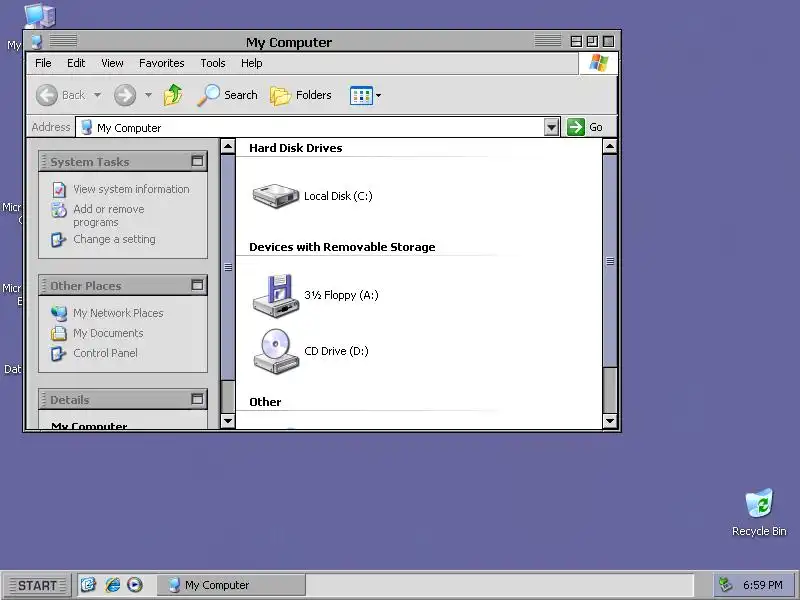Viewport: 800px width, 600px height.
Task: Click the Back arrow button
Action: point(47,95)
